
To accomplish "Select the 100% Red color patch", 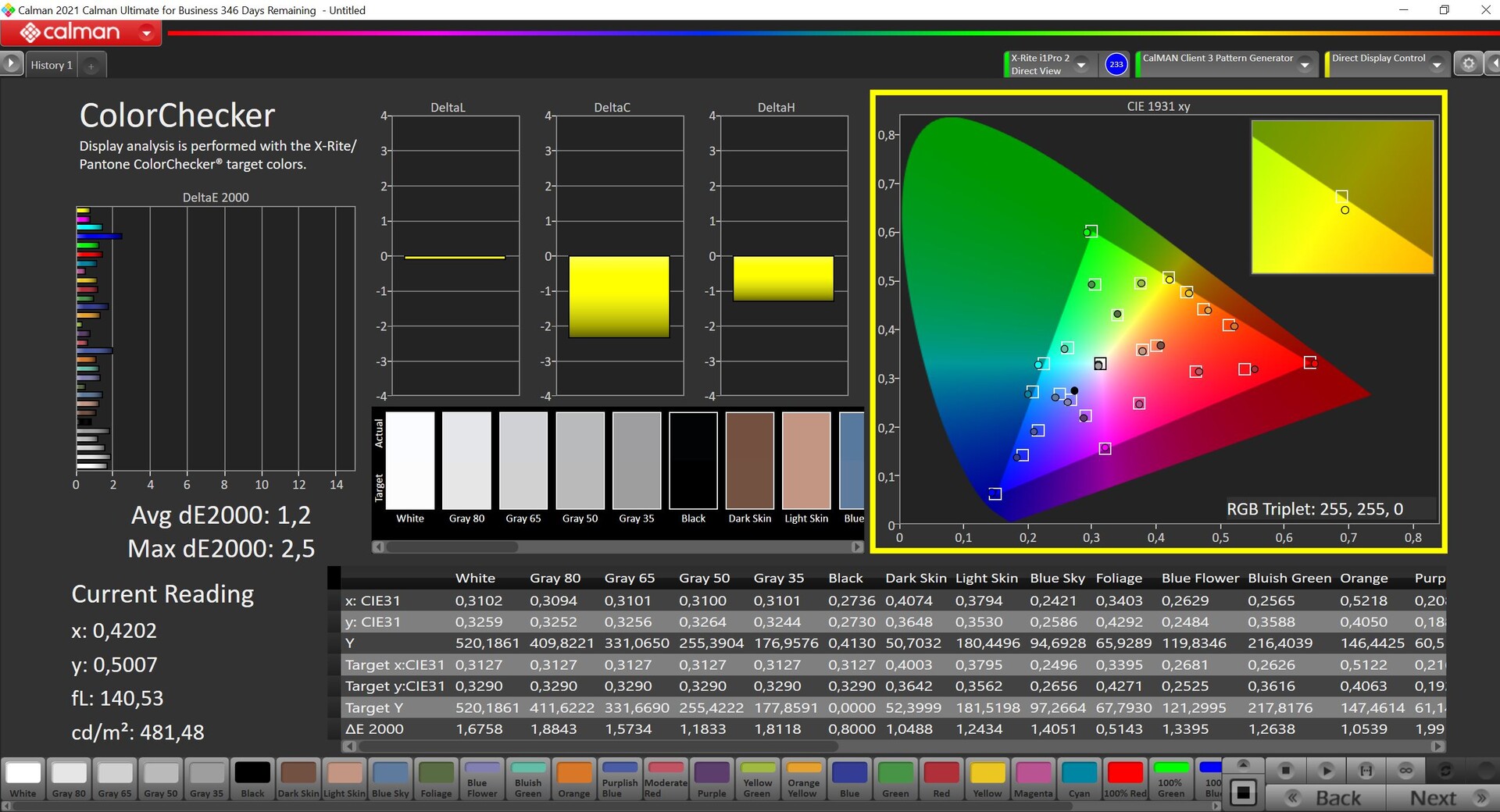I will pyautogui.click(x=1125, y=779).
